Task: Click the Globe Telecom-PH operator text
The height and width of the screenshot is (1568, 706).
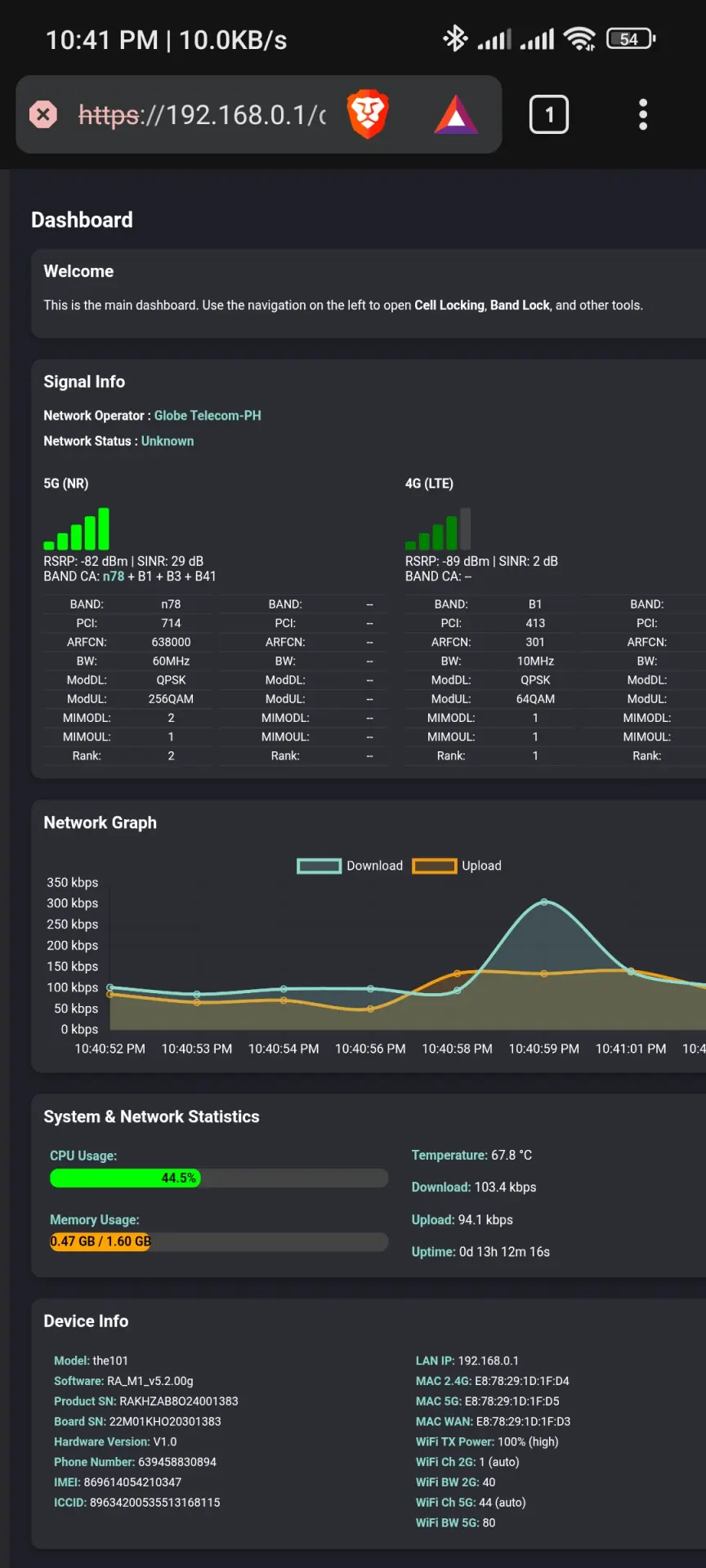Action: point(208,416)
